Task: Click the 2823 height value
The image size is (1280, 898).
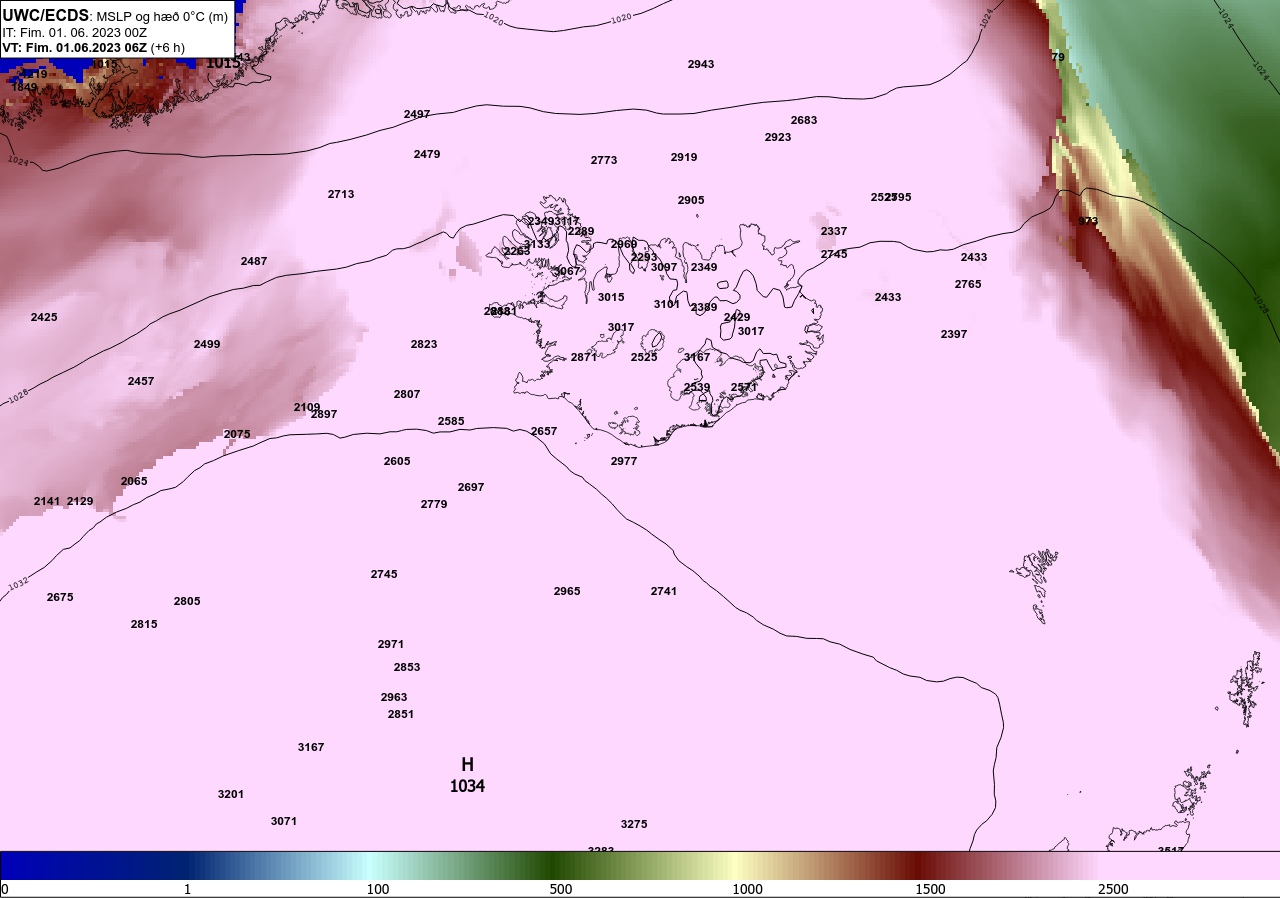Action: tap(424, 344)
